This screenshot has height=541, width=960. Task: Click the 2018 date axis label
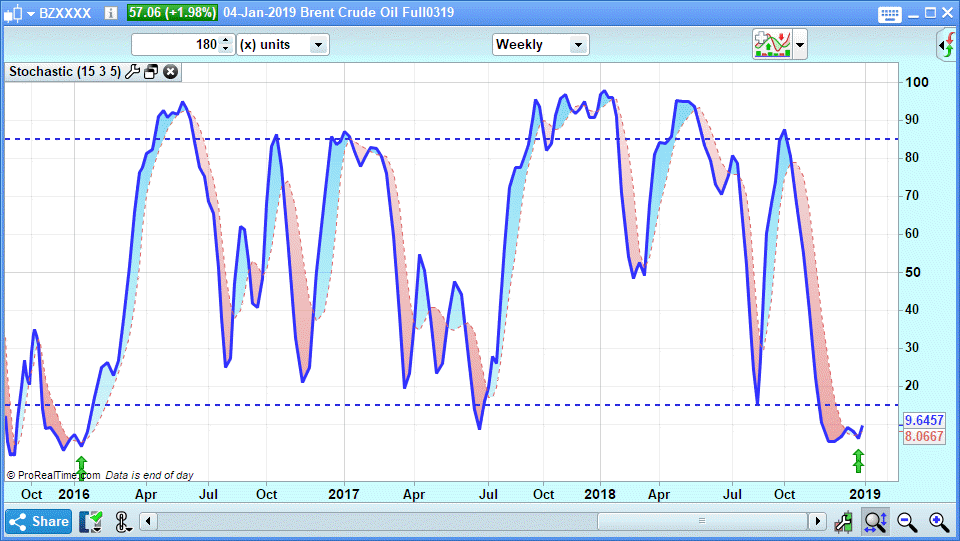coord(599,494)
